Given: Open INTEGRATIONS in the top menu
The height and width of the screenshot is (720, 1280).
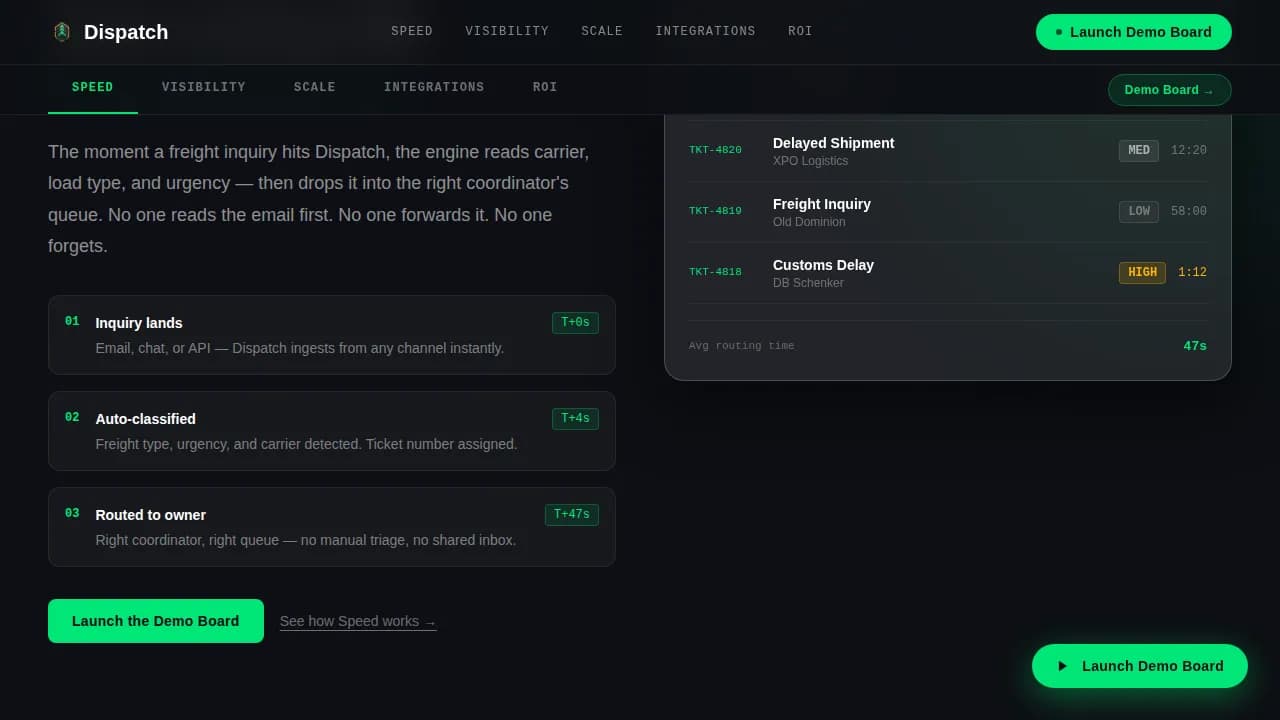Looking at the screenshot, I should 705,31.
